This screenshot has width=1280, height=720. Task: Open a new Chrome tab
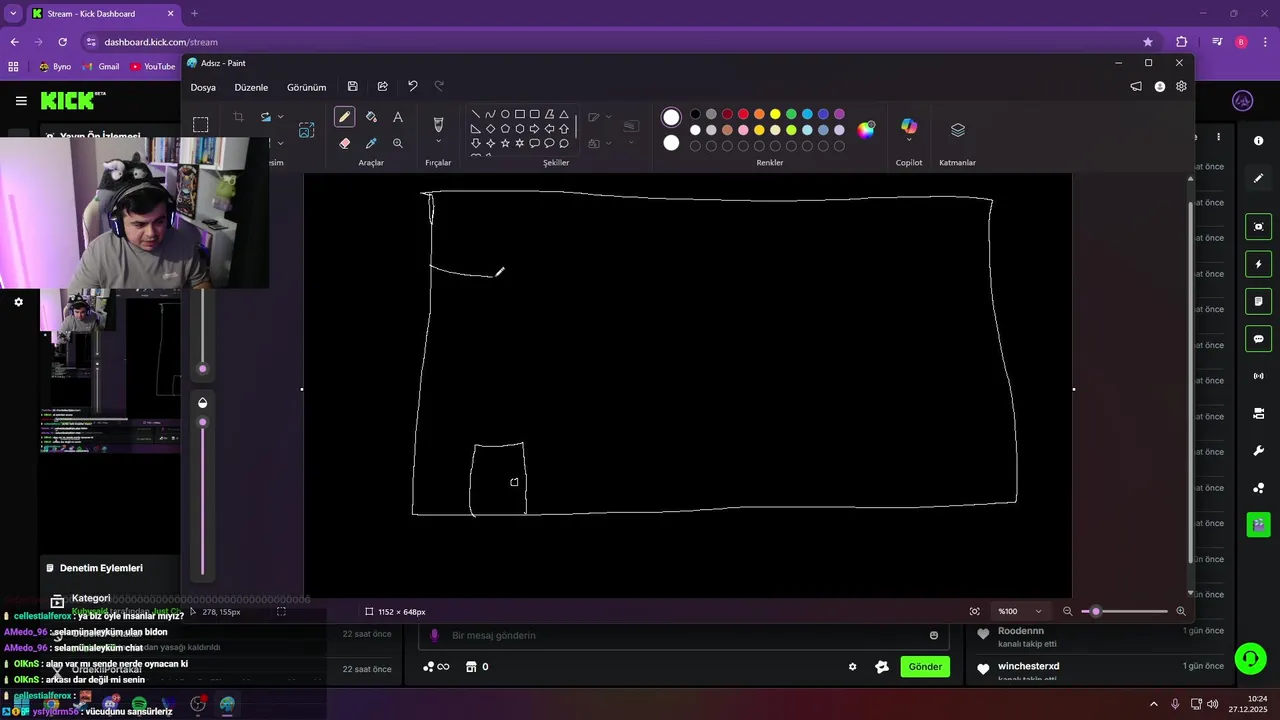194,14
